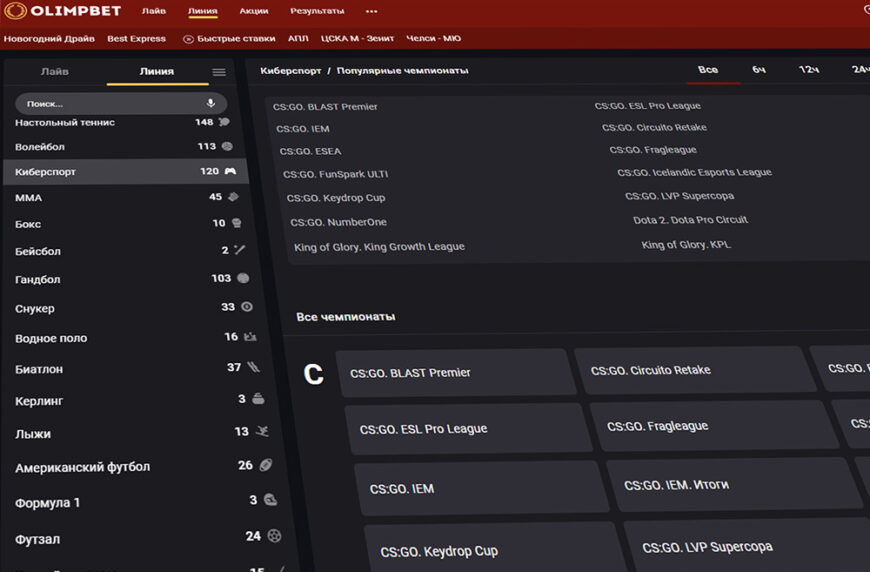This screenshot has height=572, width=870.
Task: Select the 6ч time filter tab
Action: point(758,70)
